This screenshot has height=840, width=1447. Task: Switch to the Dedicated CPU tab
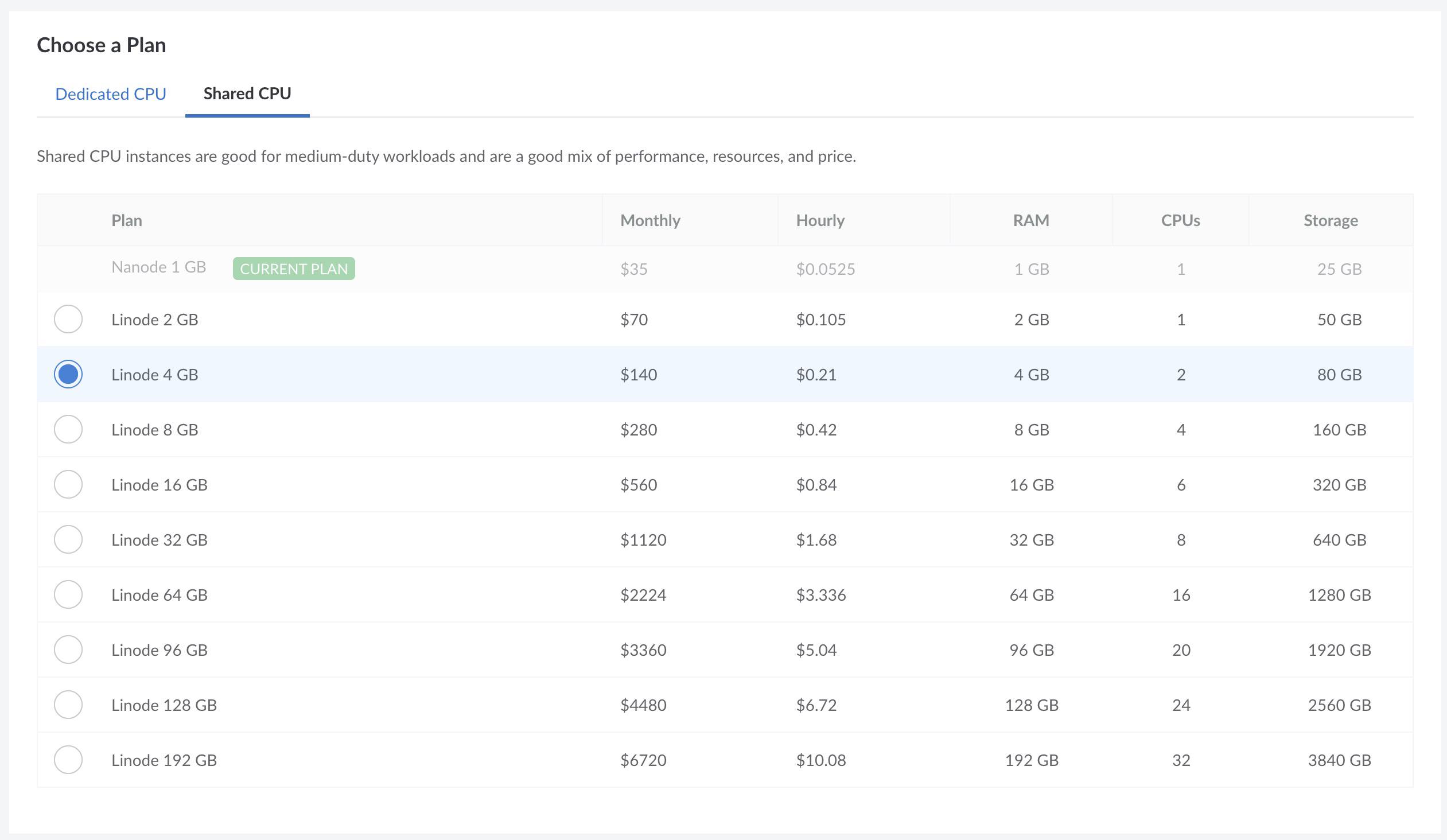110,94
